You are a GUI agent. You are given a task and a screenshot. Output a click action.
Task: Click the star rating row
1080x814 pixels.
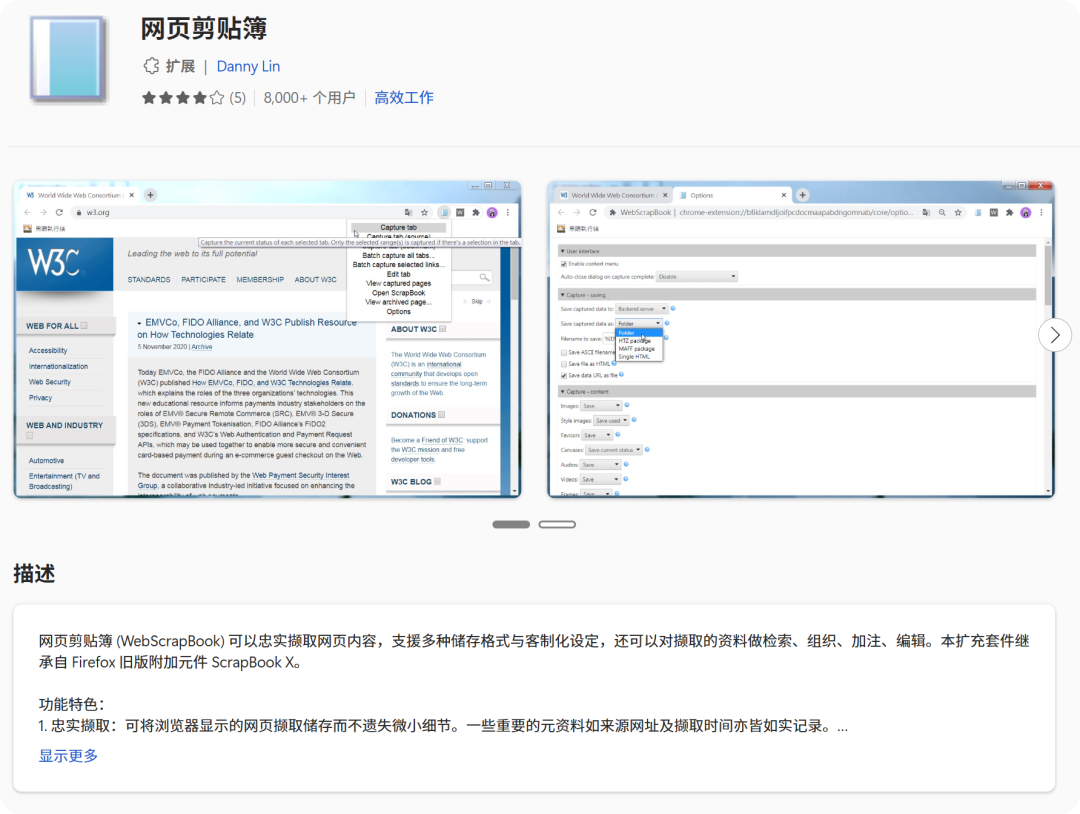[183, 98]
